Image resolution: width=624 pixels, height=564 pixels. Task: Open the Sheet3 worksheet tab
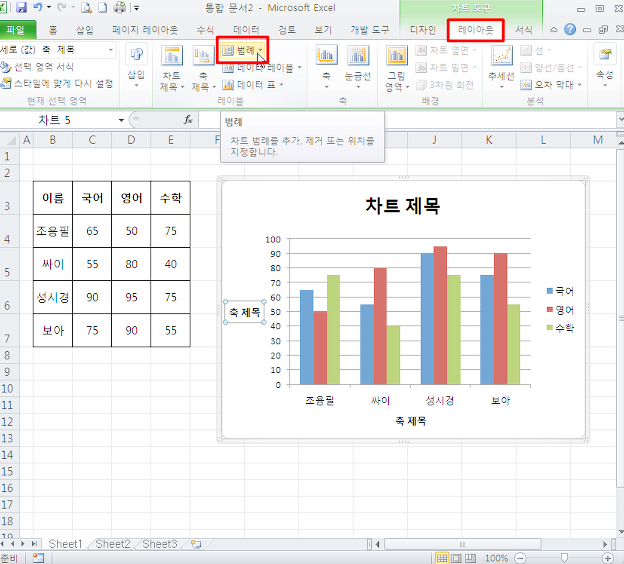(x=160, y=544)
